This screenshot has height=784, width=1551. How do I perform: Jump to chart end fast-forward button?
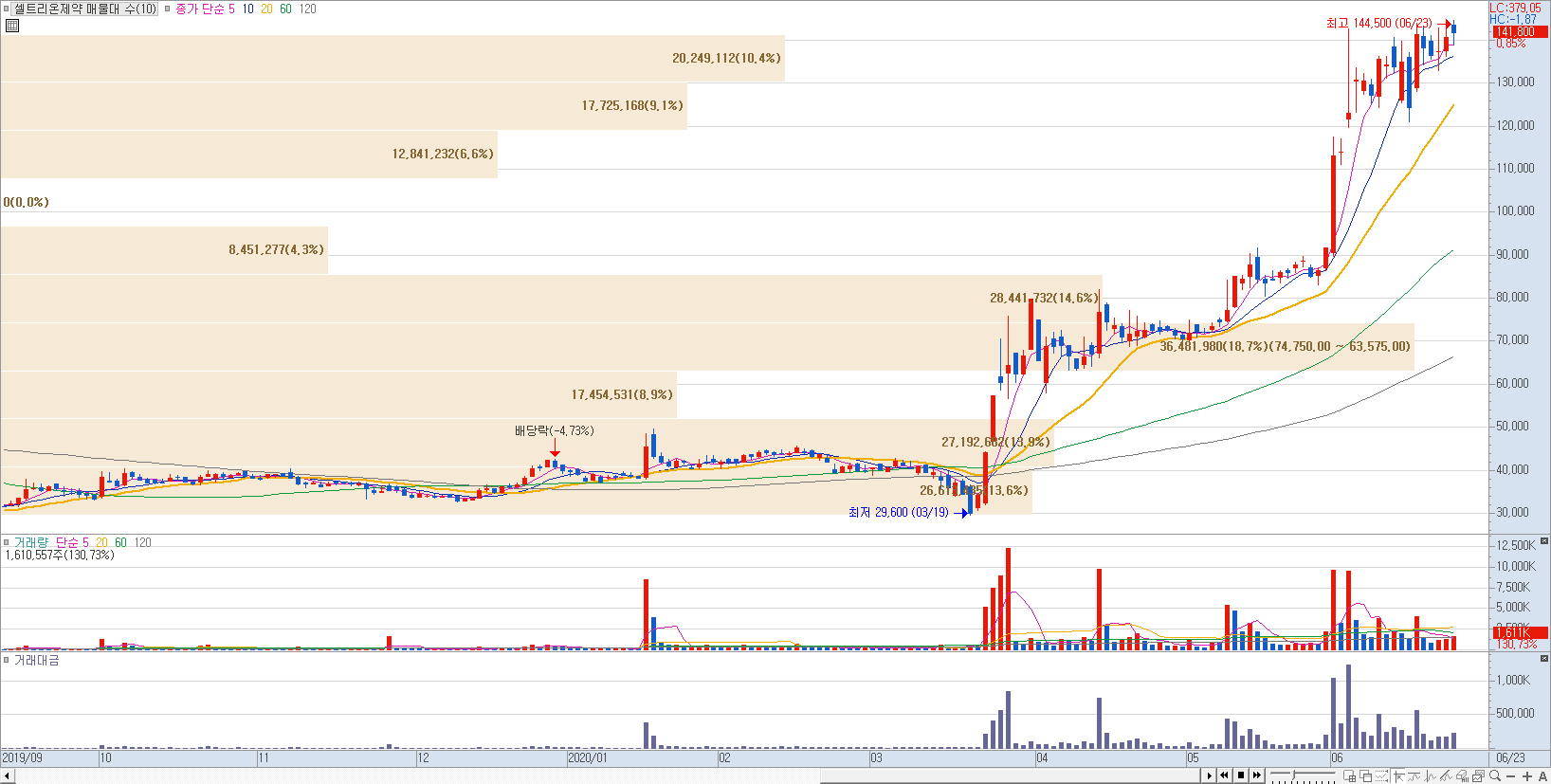[1256, 775]
